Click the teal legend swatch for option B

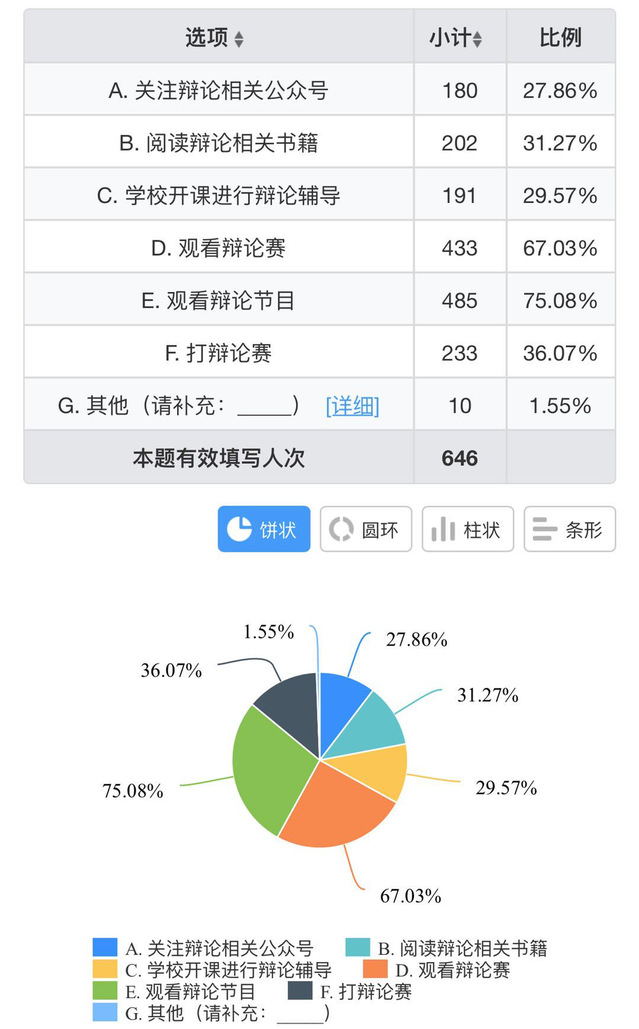pos(359,947)
